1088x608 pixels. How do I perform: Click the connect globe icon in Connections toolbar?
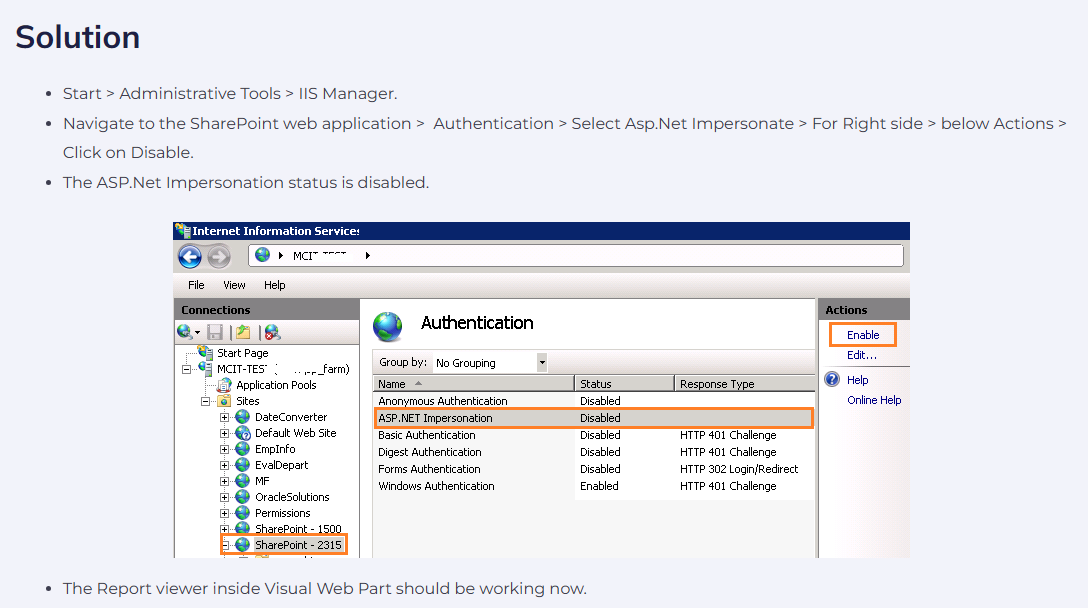click(x=185, y=332)
